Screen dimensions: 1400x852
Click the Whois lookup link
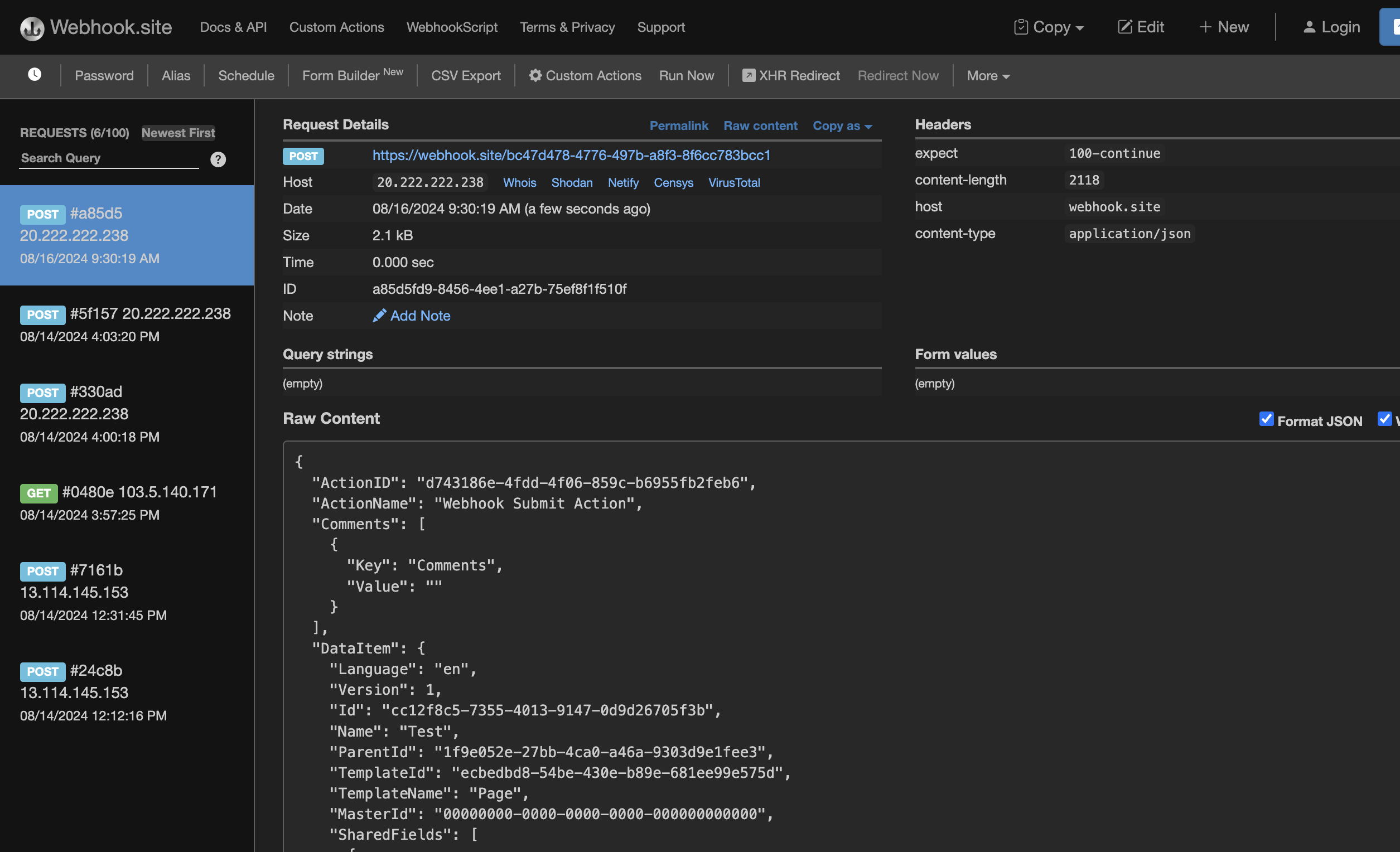(520, 182)
